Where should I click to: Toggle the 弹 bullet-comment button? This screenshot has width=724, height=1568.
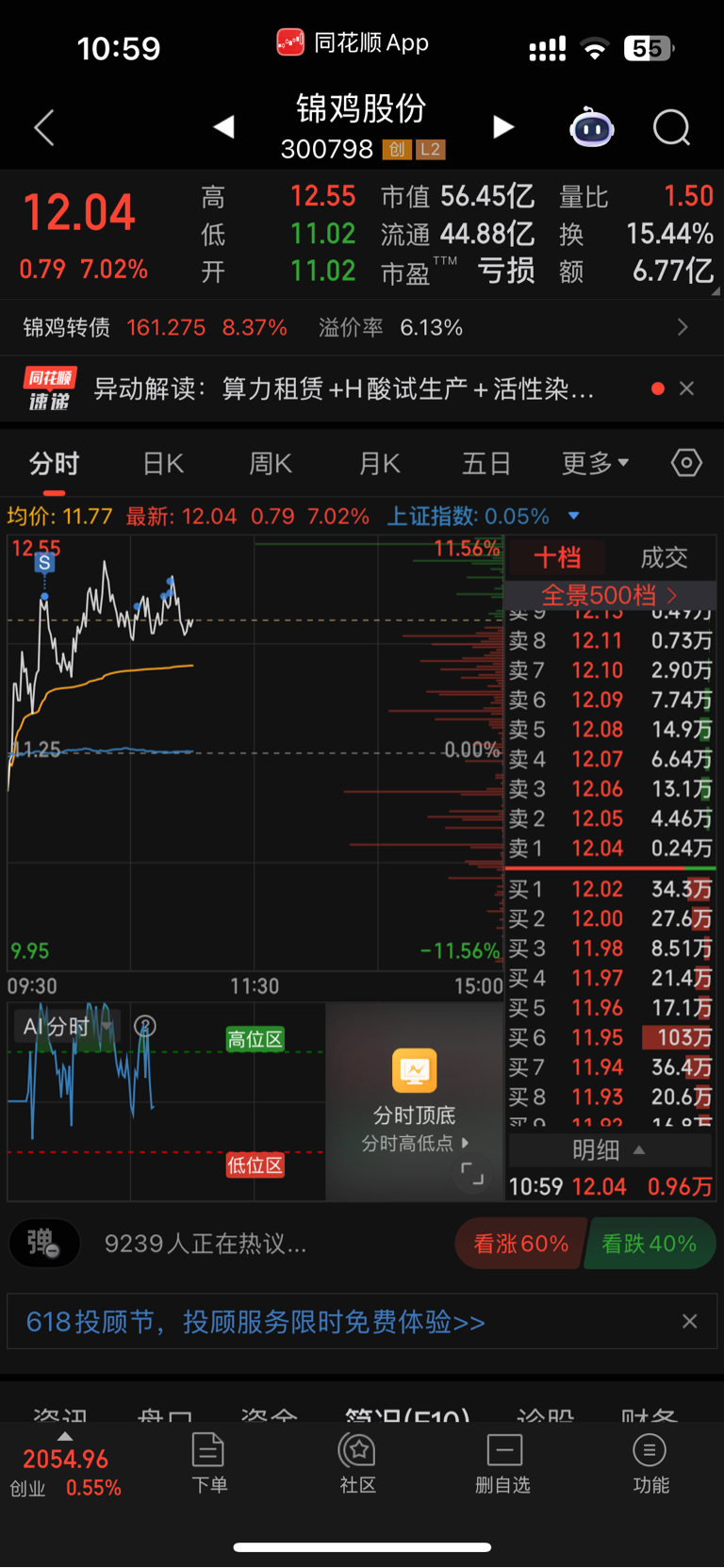(x=43, y=1243)
